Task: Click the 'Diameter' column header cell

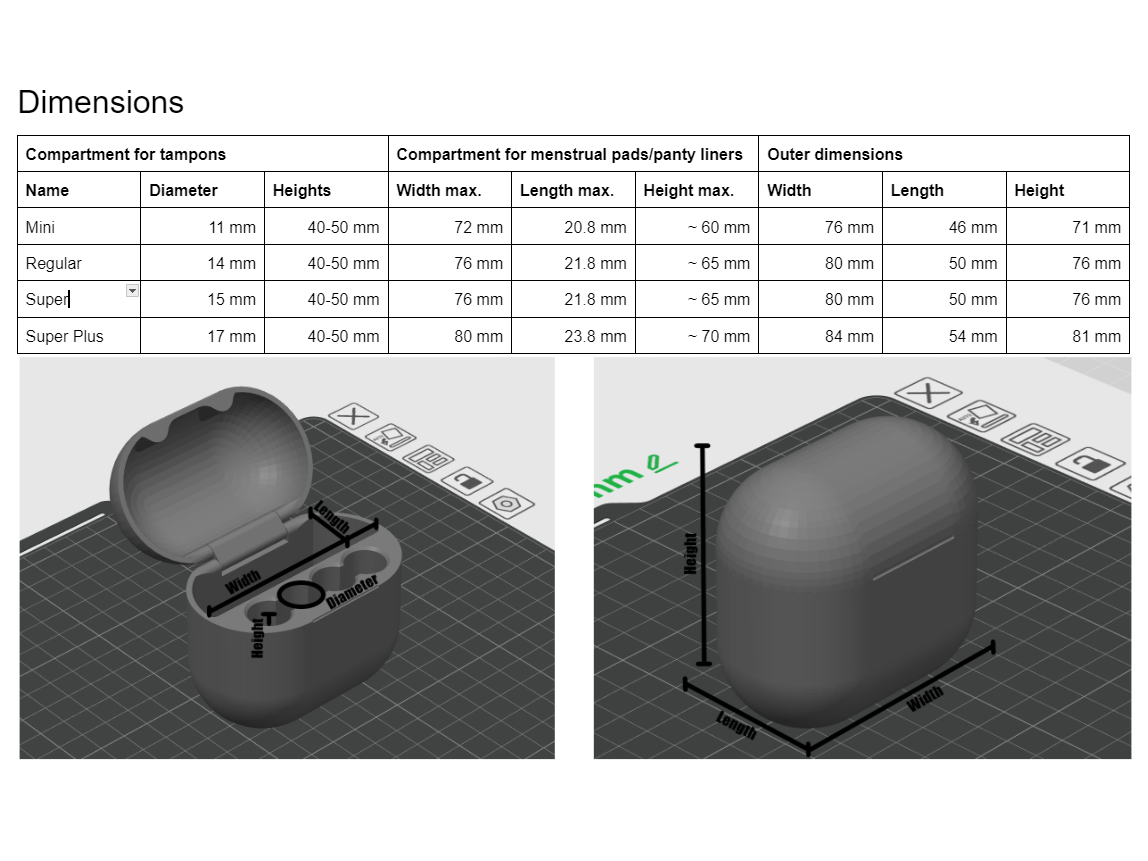Action: [202, 190]
